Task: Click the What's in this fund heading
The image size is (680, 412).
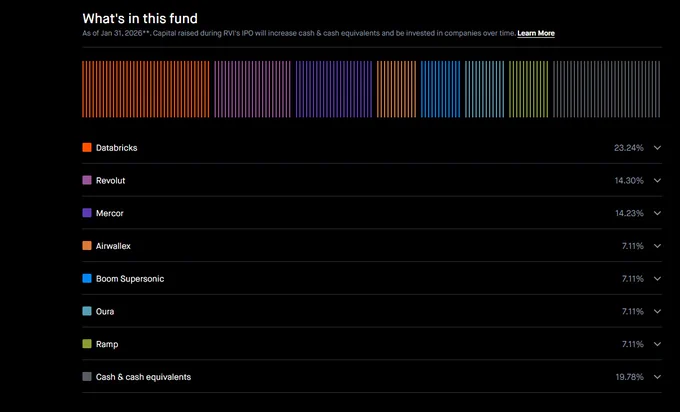Action: (140, 18)
